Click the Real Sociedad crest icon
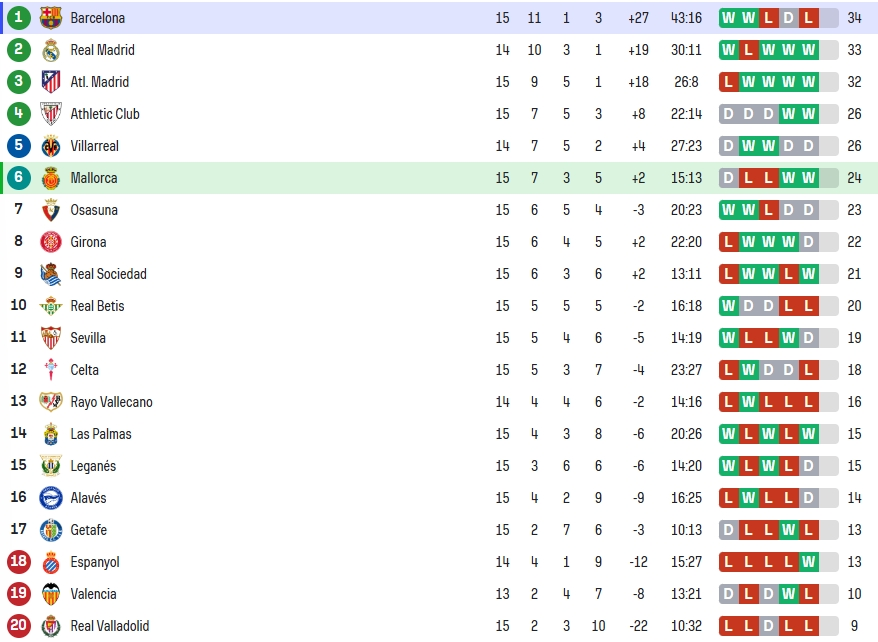Viewport: 878px width, 642px height. point(50,274)
